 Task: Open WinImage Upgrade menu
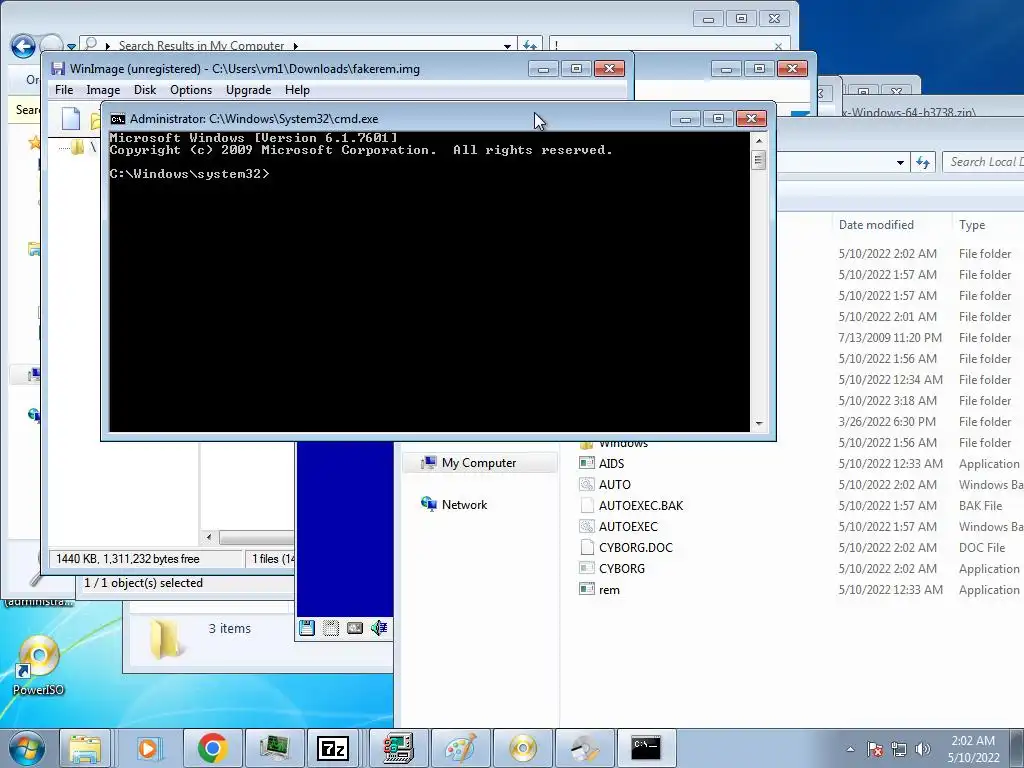click(248, 90)
